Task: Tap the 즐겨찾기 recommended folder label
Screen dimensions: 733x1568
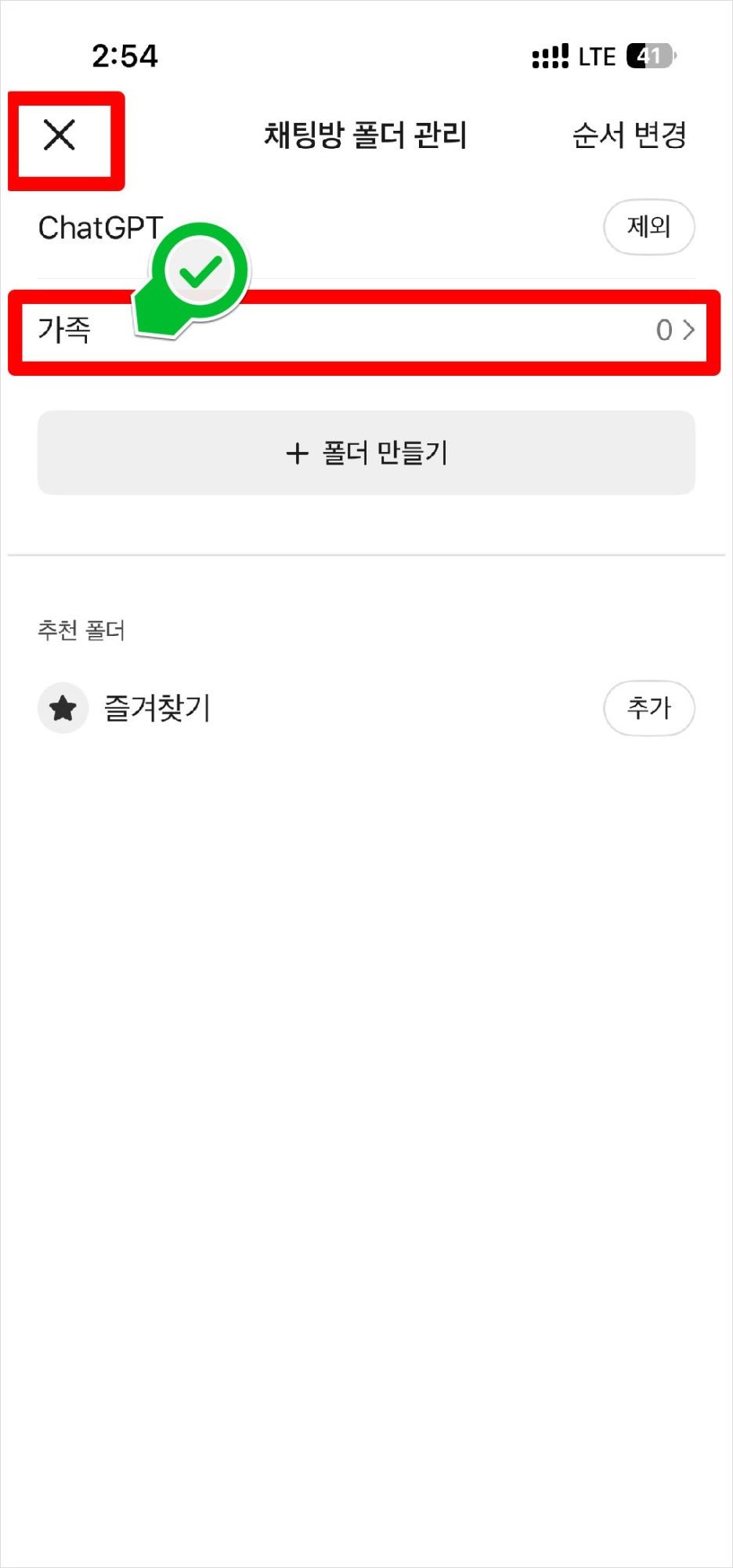Action: 157,708
